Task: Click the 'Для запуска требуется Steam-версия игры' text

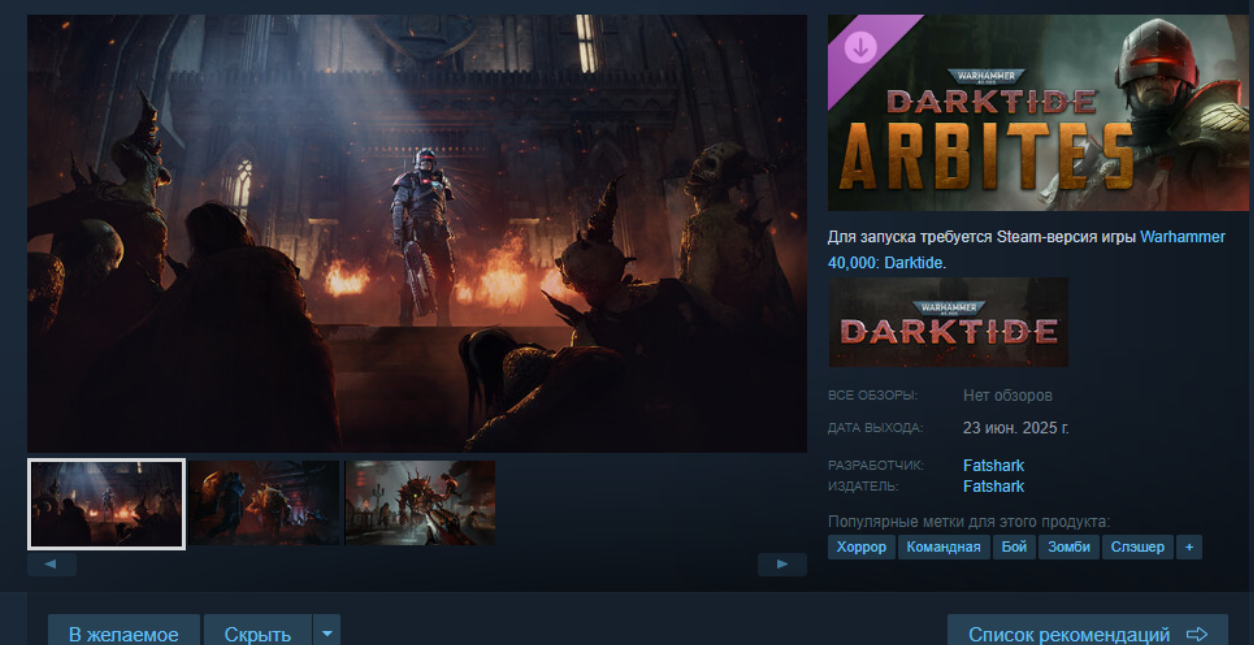Action: click(982, 237)
